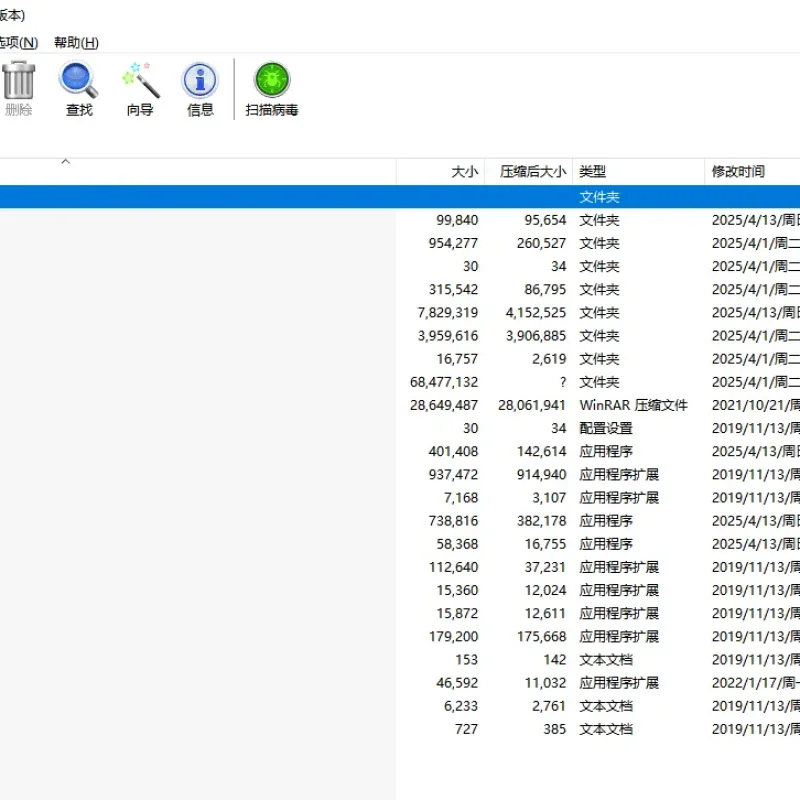Select the folder row sized 68,477,132
This screenshot has width=800, height=800.
click(400, 382)
